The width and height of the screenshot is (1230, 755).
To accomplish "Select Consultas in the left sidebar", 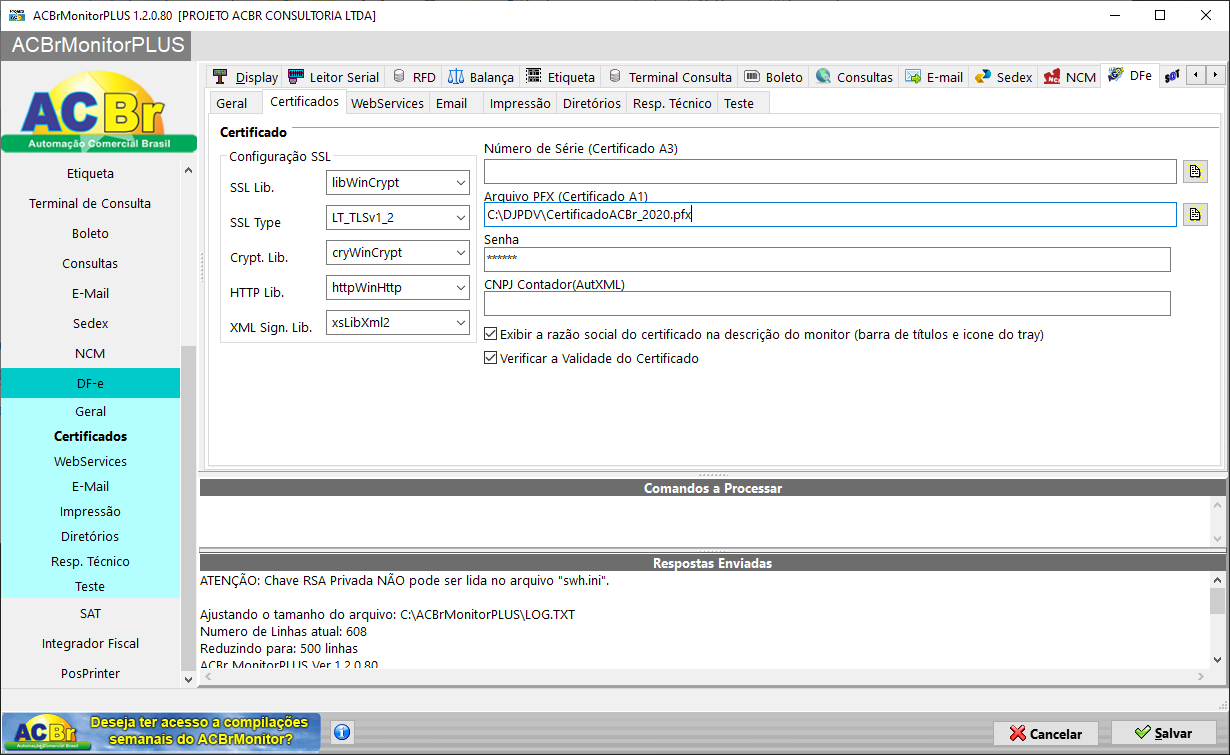I will point(90,263).
